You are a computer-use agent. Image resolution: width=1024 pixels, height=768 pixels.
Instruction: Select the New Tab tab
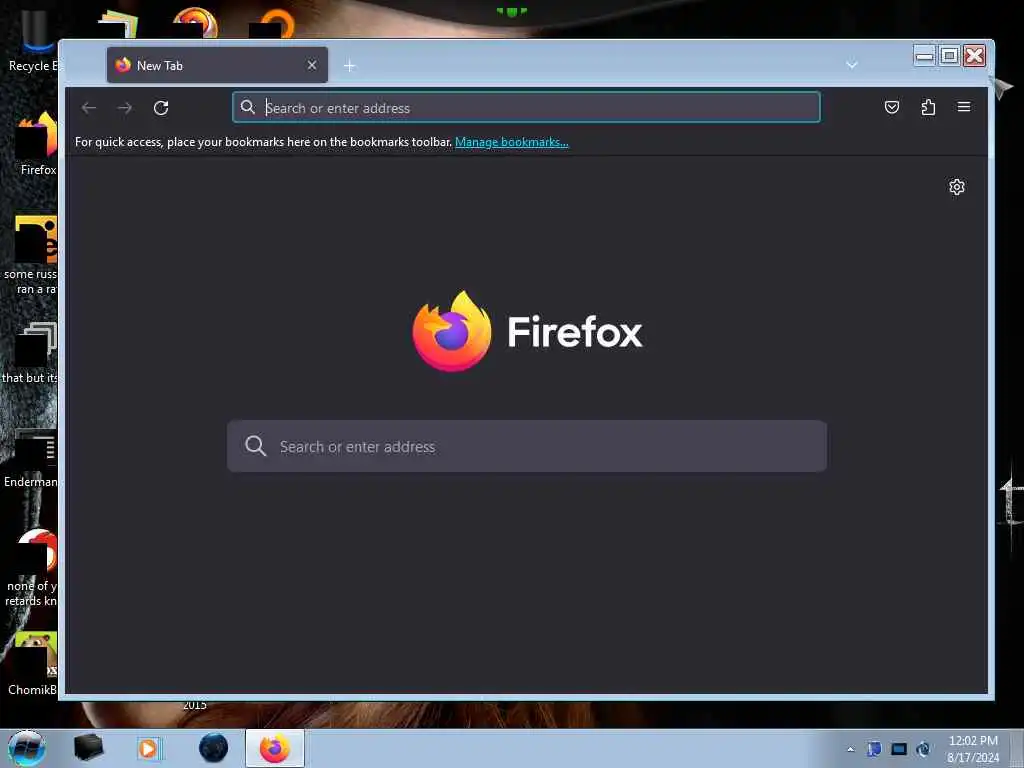pyautogui.click(x=217, y=65)
